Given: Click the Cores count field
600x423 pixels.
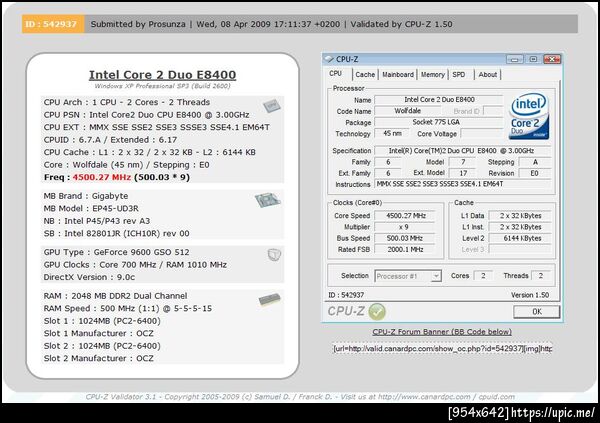Looking at the screenshot, I should pos(483,276).
